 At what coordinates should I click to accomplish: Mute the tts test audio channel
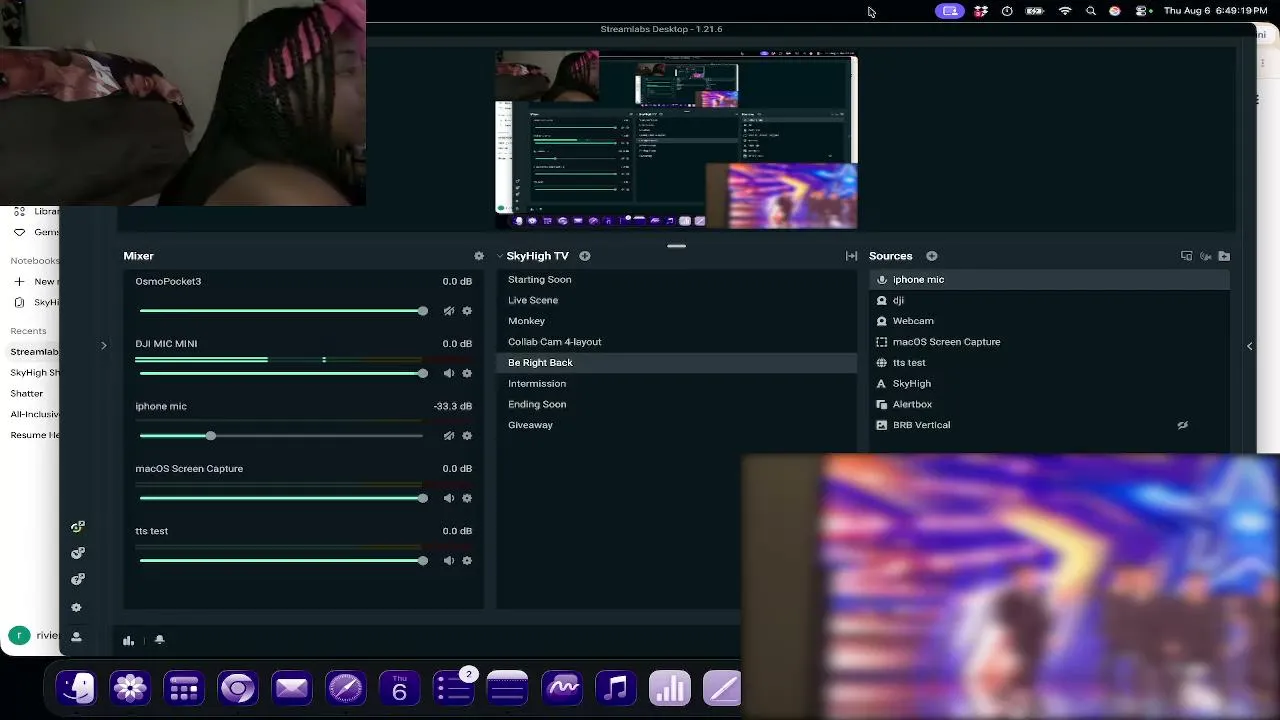[x=449, y=561]
